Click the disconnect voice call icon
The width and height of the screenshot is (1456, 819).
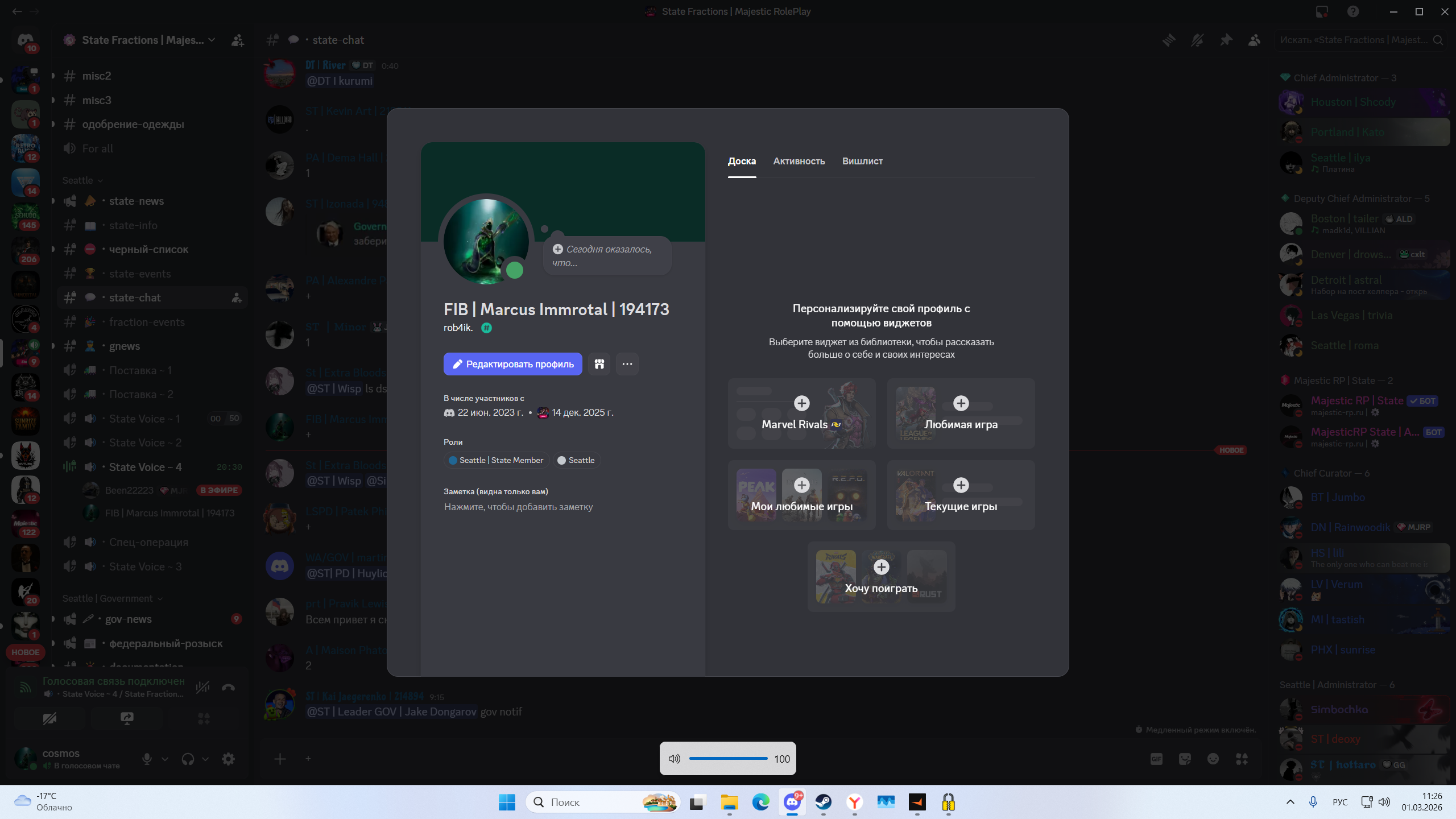coord(228,687)
